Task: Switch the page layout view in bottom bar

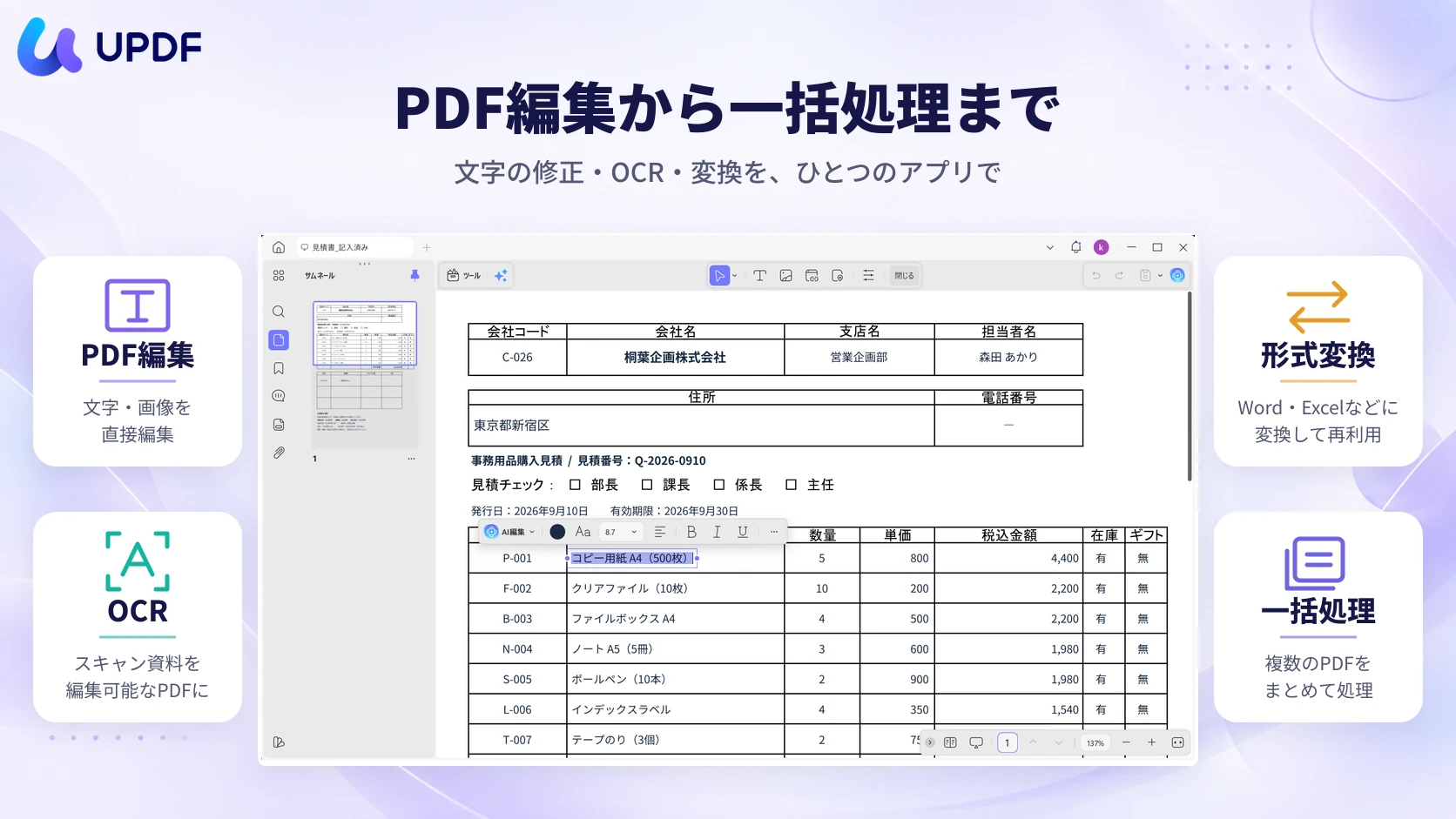Action: point(950,742)
